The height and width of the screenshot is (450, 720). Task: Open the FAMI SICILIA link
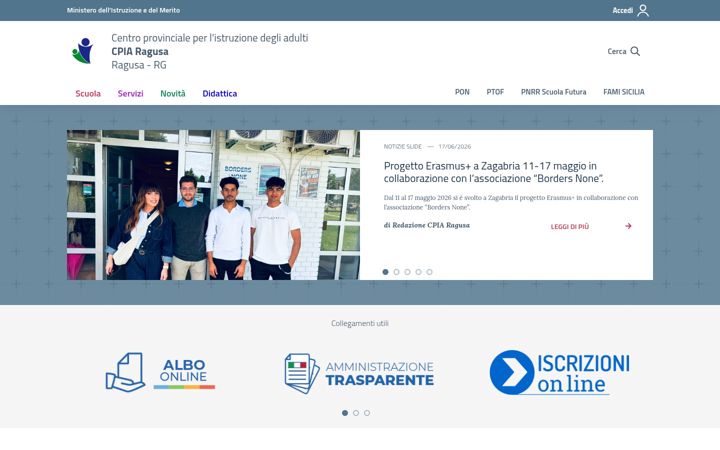(624, 92)
